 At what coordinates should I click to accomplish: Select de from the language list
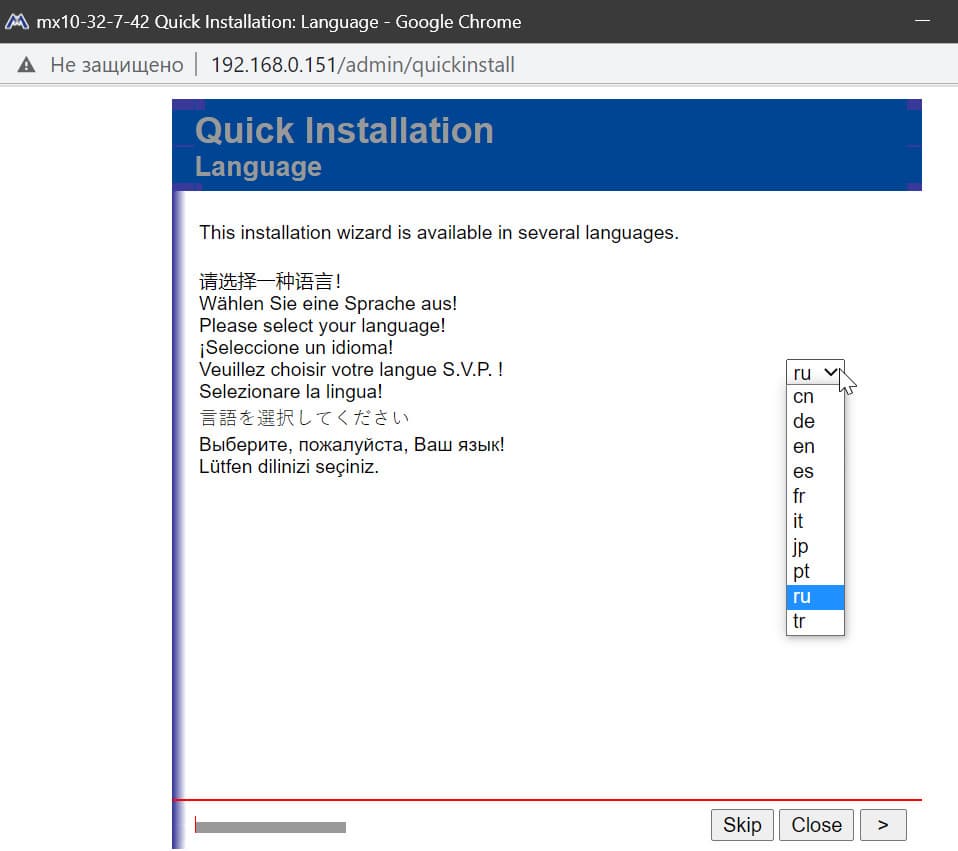815,422
